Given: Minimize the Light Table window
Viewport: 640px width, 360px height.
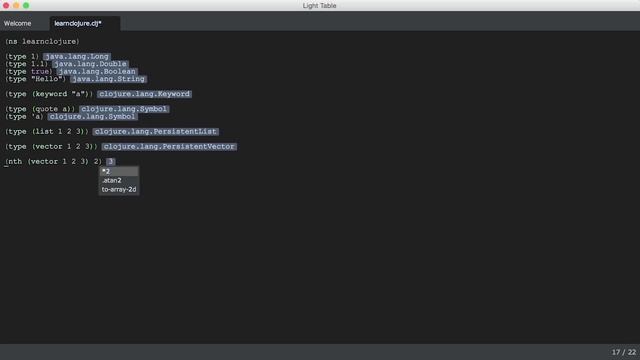Looking at the screenshot, I should (x=16, y=5).
